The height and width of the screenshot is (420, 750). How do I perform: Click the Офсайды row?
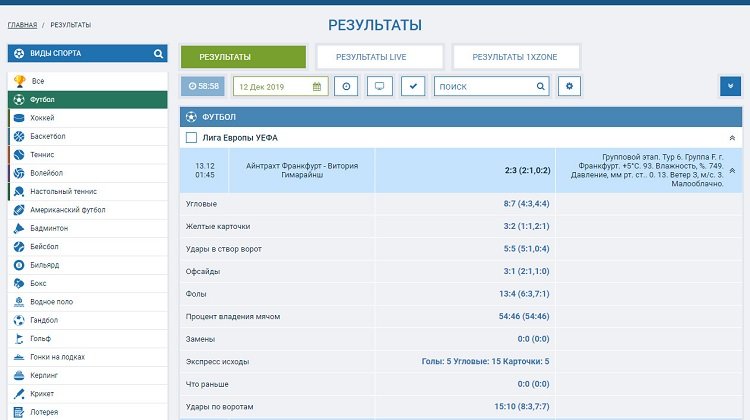(x=461, y=271)
